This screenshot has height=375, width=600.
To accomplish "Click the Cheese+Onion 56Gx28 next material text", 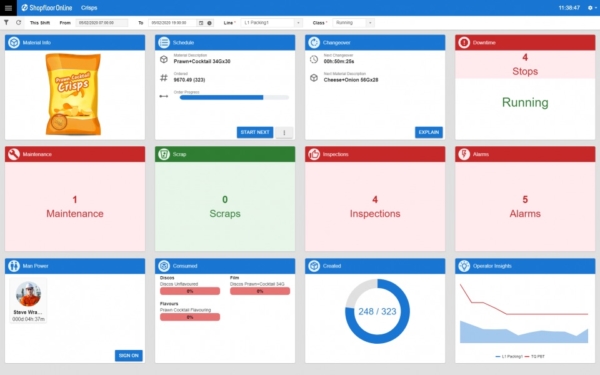I will pos(351,80).
